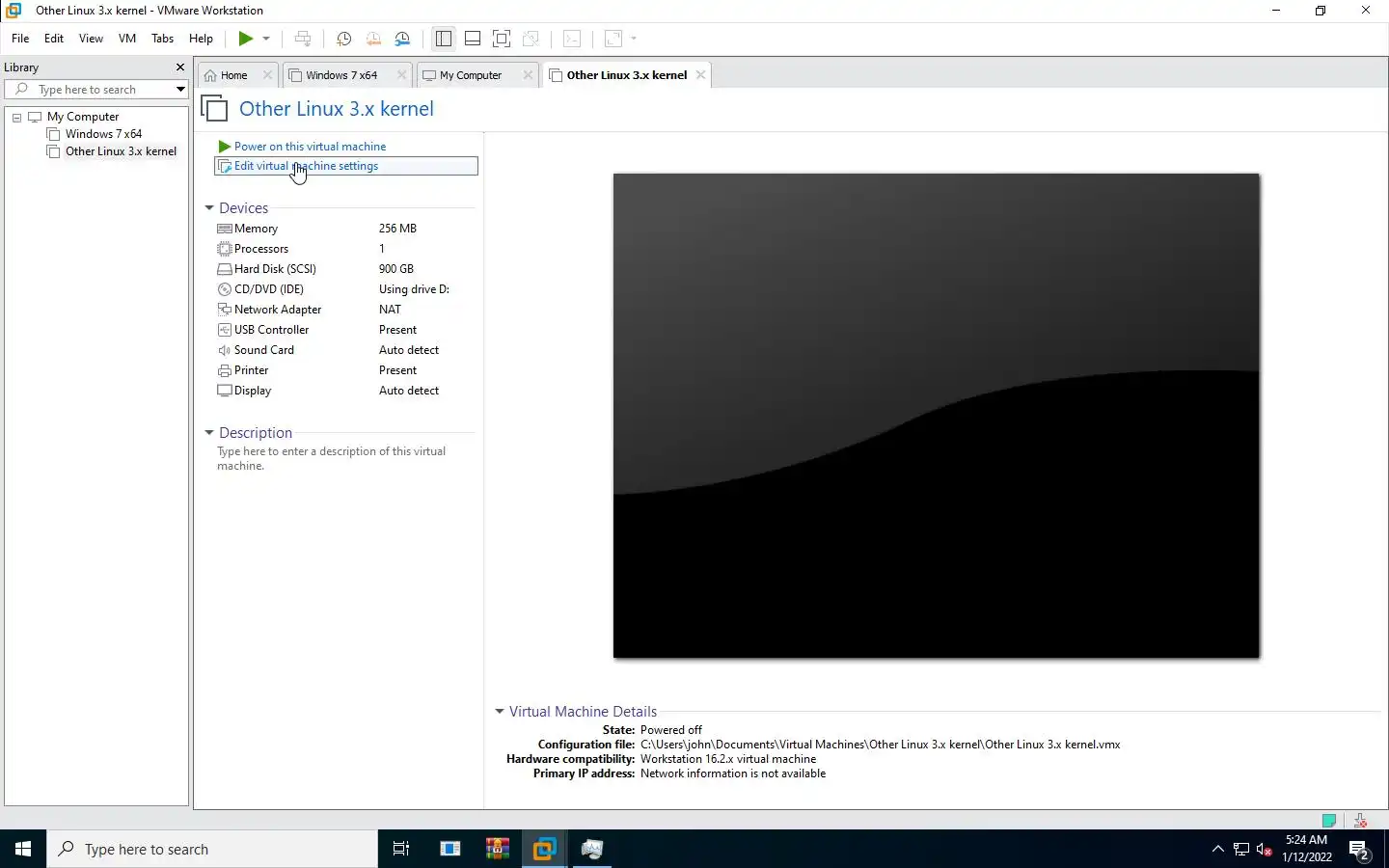Image resolution: width=1389 pixels, height=868 pixels.
Task: Open the Help menu
Action: [201, 39]
